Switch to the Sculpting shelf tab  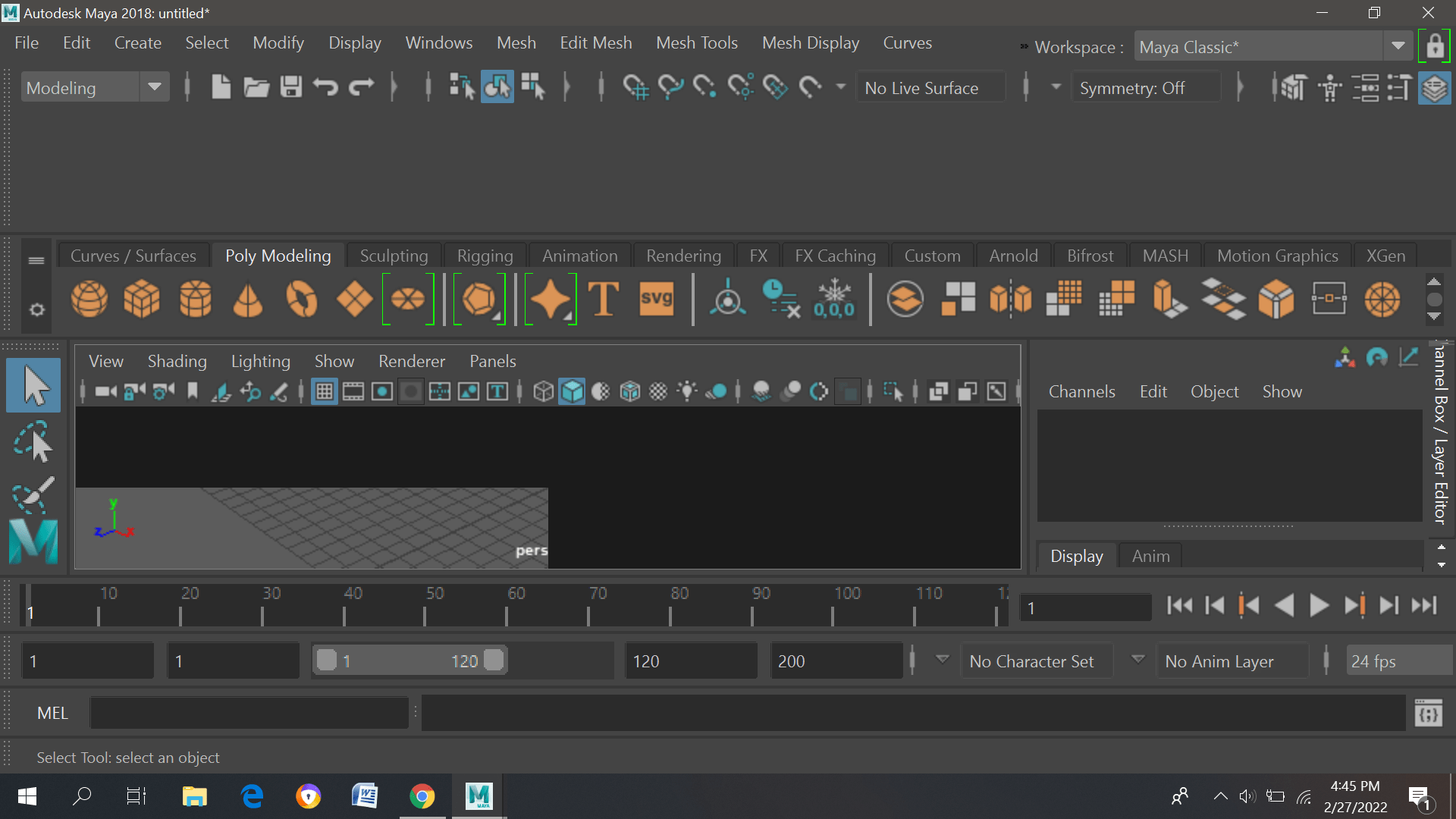click(x=394, y=256)
